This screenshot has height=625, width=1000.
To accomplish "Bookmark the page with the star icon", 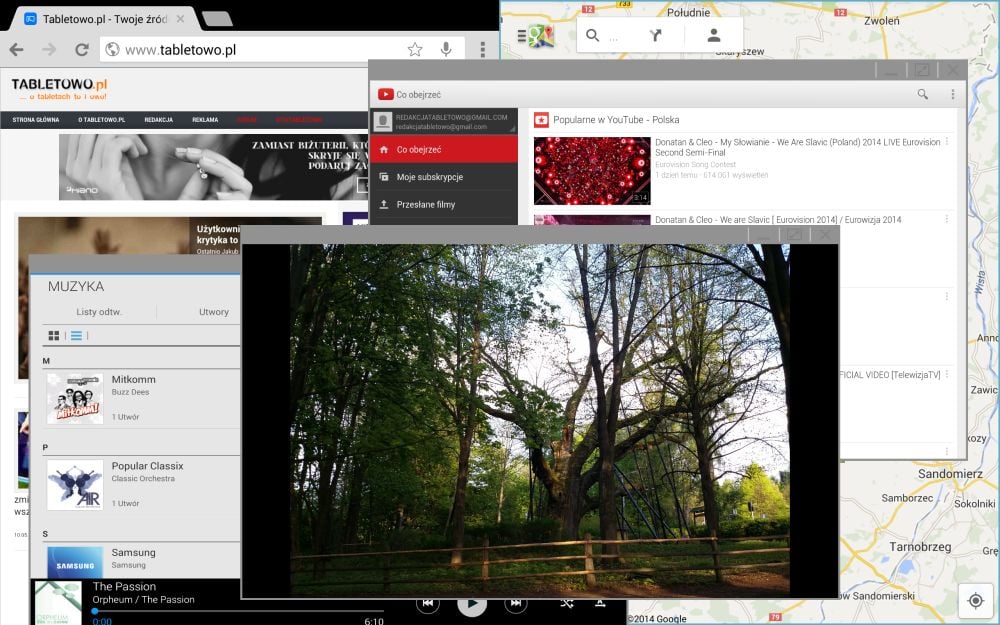I will (x=415, y=49).
